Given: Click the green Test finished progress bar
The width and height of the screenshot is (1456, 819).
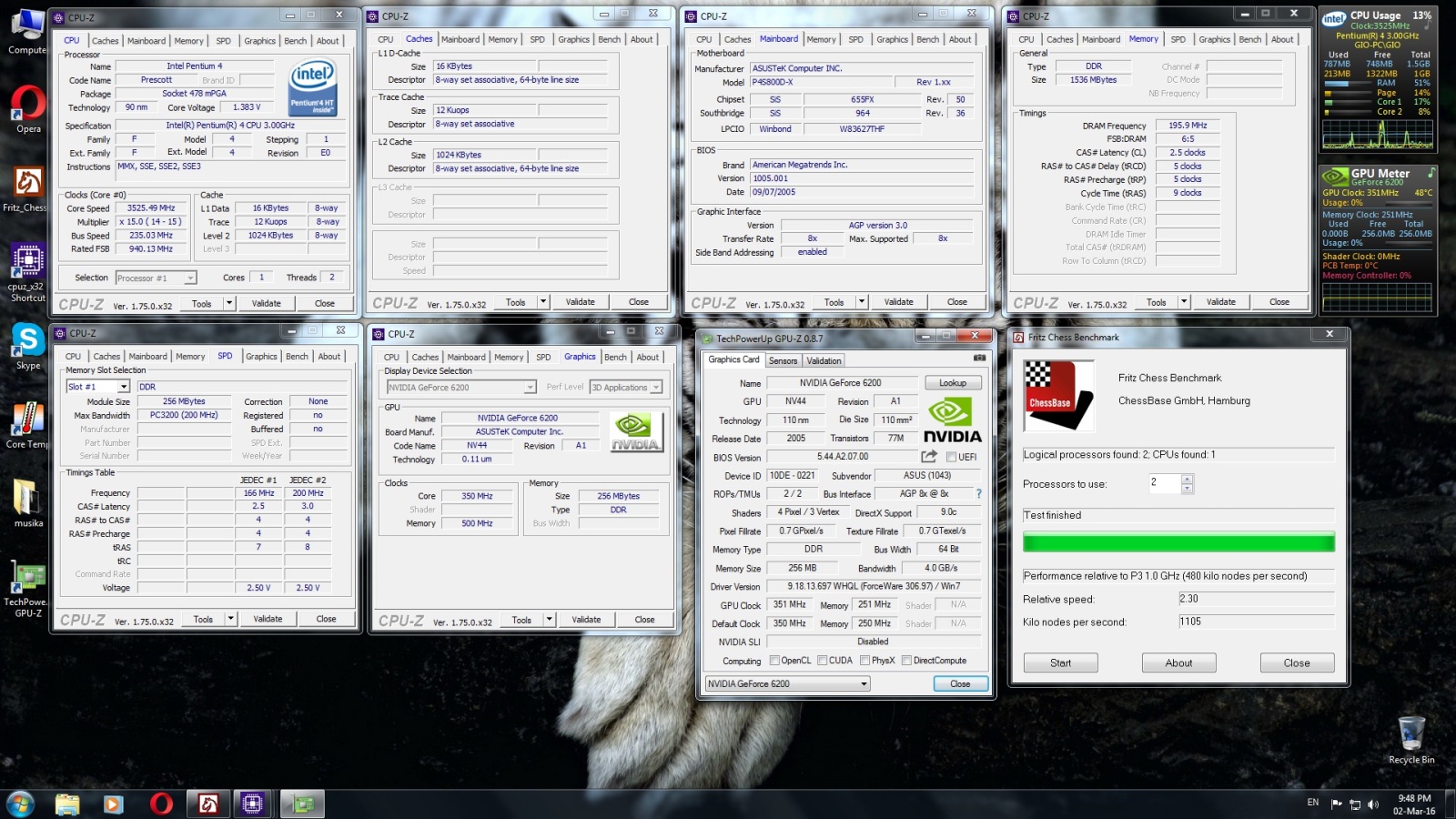Looking at the screenshot, I should pyautogui.click(x=1178, y=542).
